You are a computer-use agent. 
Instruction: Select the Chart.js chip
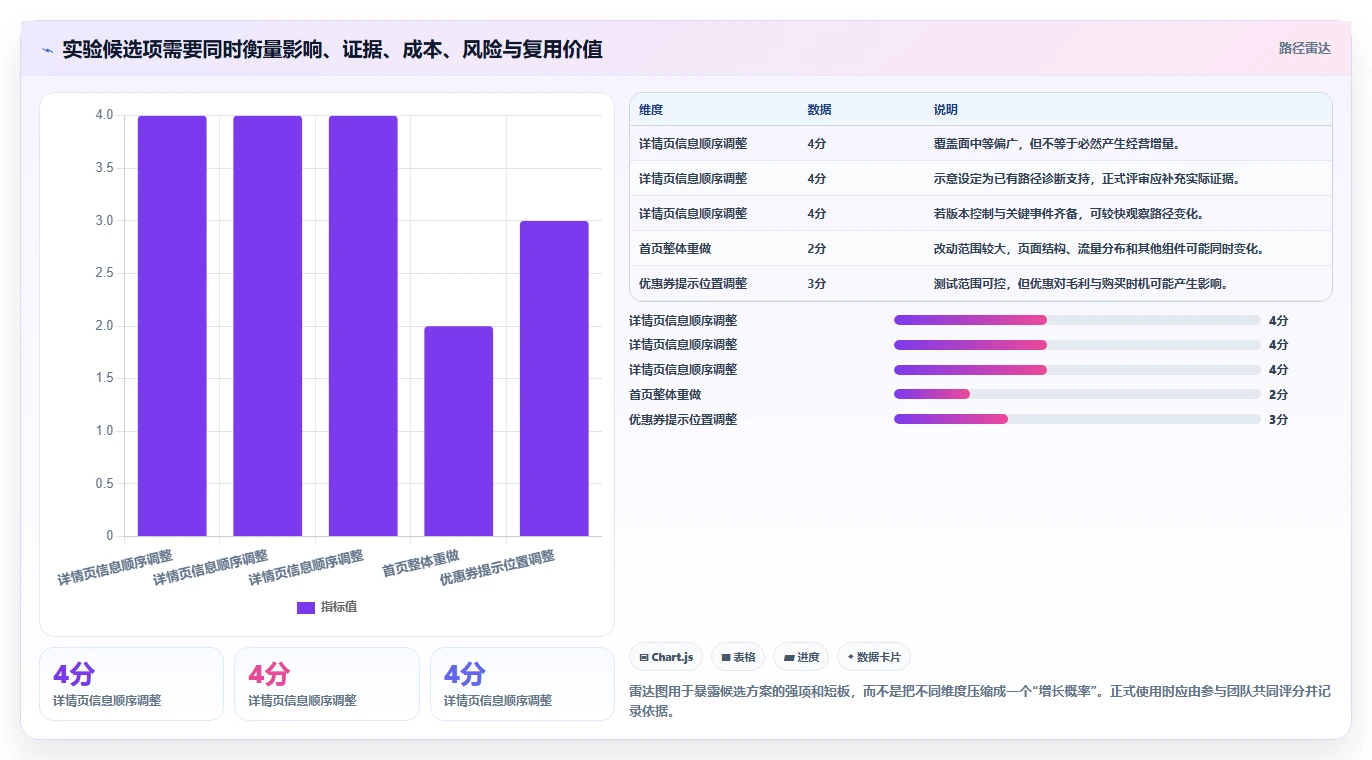click(x=666, y=657)
